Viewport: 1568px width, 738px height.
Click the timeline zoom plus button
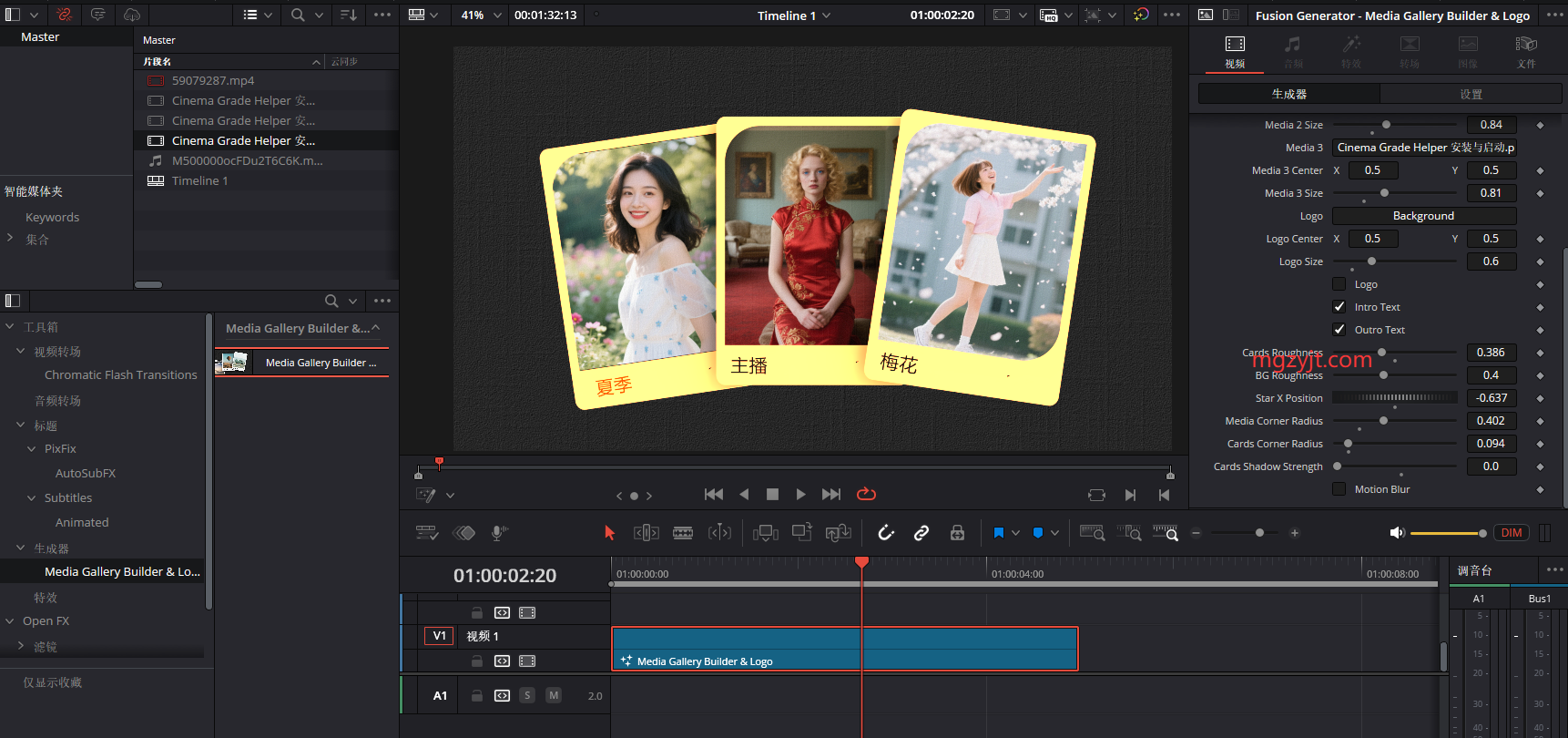coord(1294,533)
